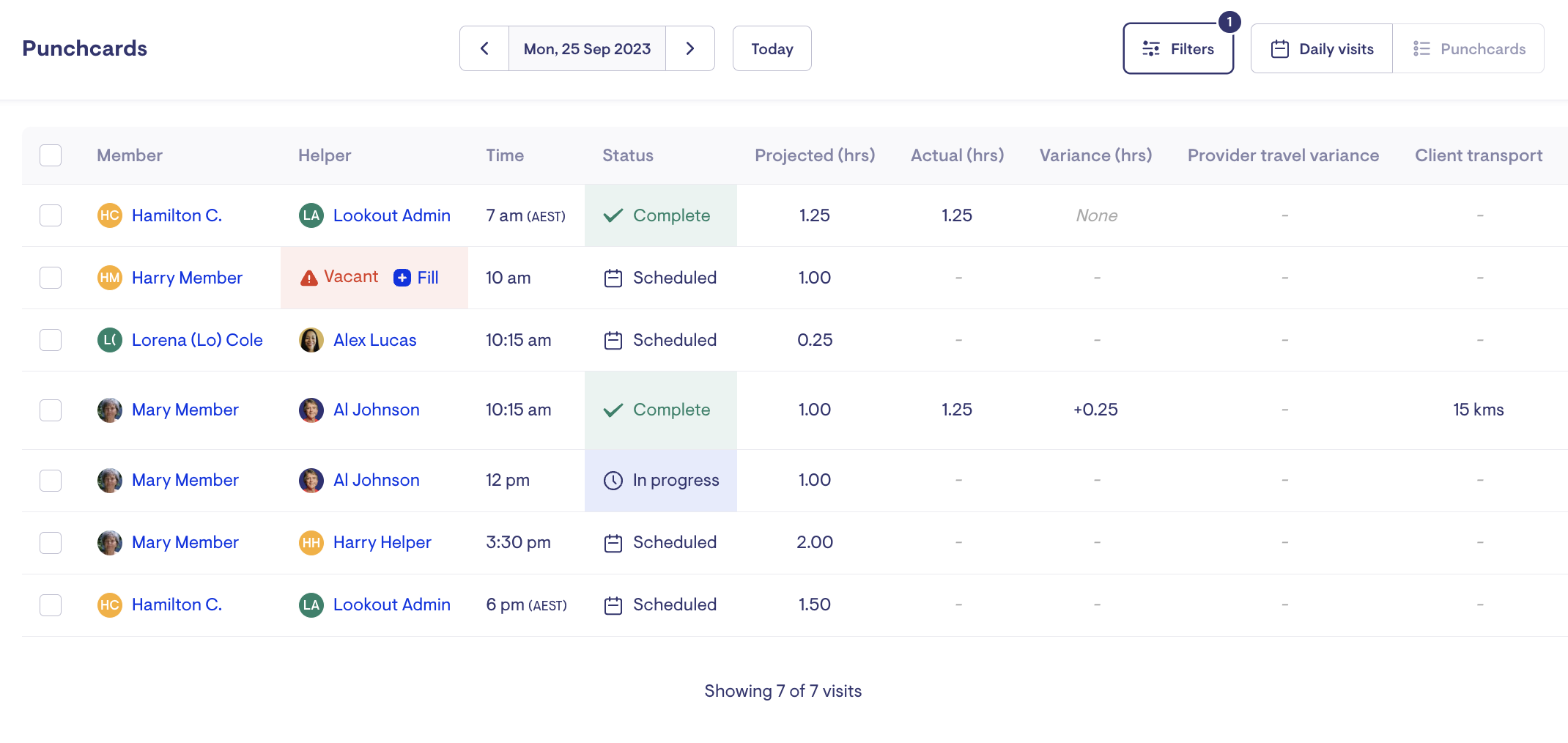Screen dimensions: 1568x743
Task: Switch to the Daily visits view
Action: pos(1322,48)
